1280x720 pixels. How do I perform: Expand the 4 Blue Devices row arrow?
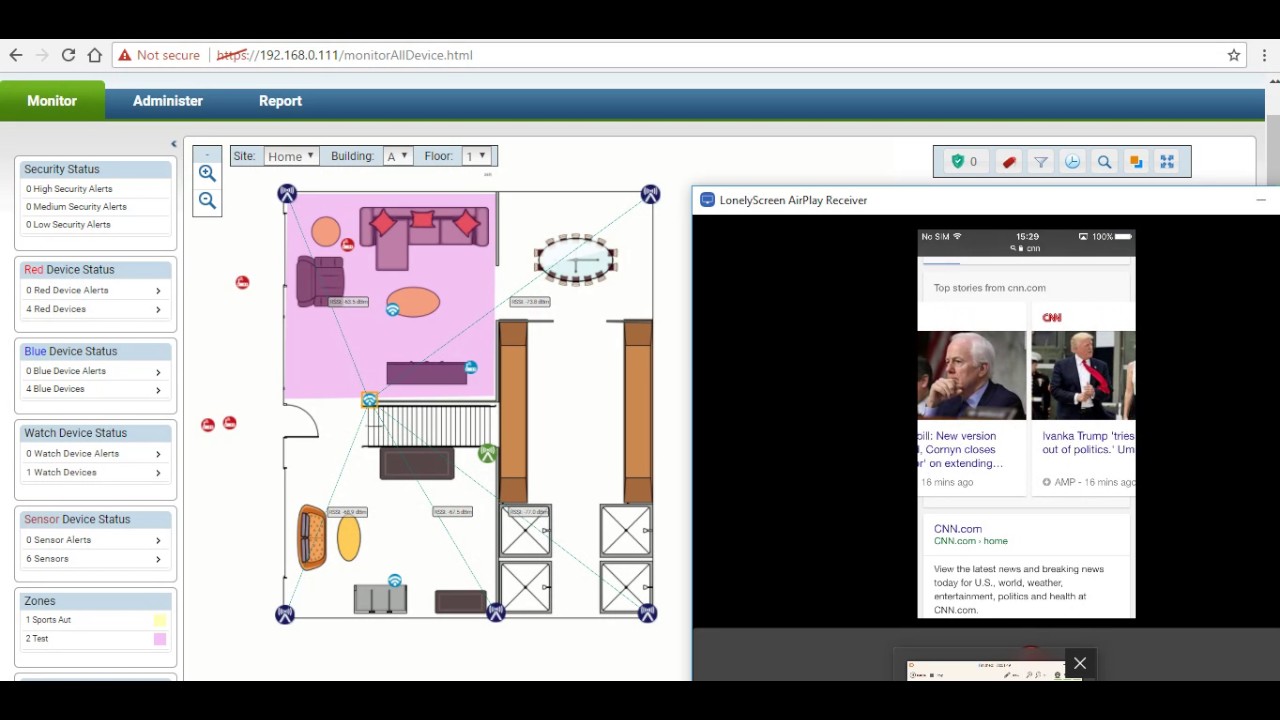coord(158,390)
